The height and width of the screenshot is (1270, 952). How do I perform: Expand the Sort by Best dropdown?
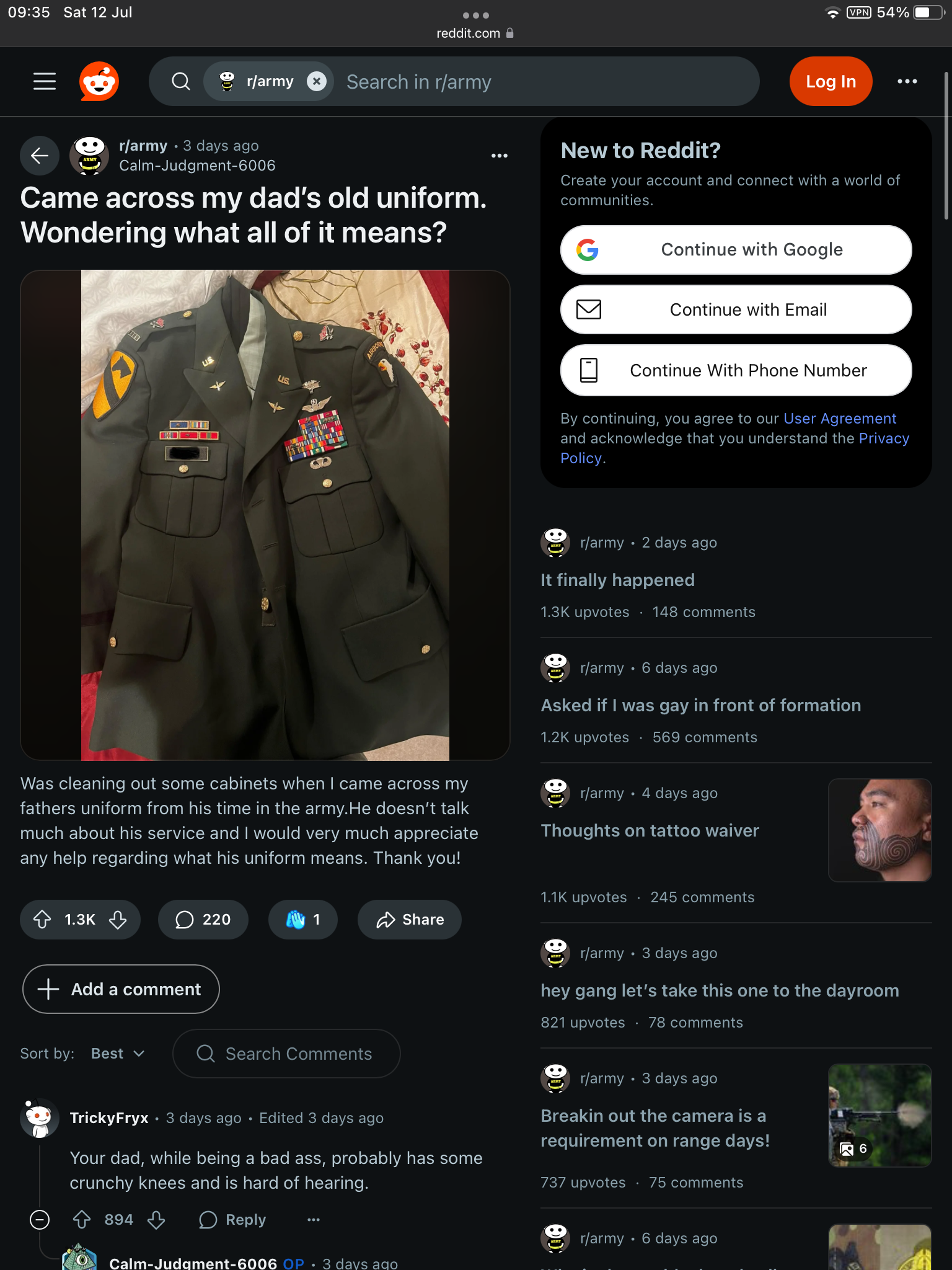(x=118, y=1054)
